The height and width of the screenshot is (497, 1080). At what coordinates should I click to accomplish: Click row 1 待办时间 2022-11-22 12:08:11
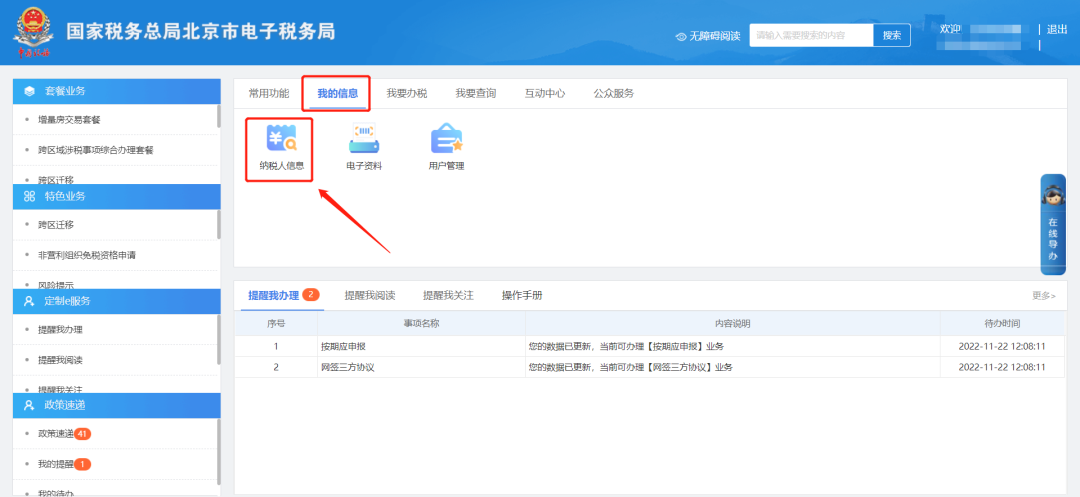(x=1002, y=346)
